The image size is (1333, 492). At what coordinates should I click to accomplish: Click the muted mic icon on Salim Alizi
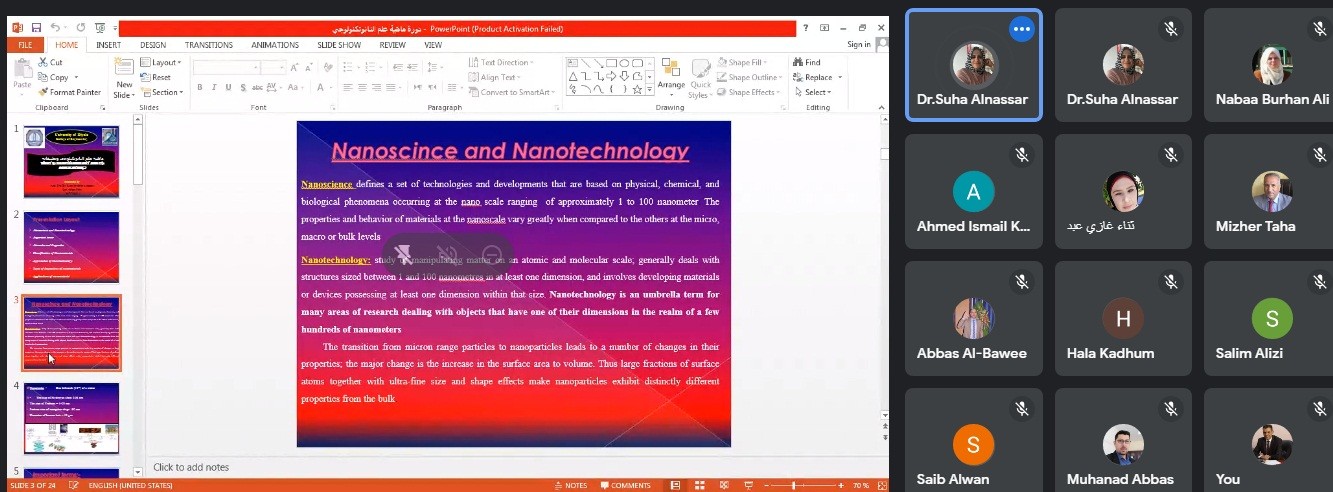[x=1320, y=283]
